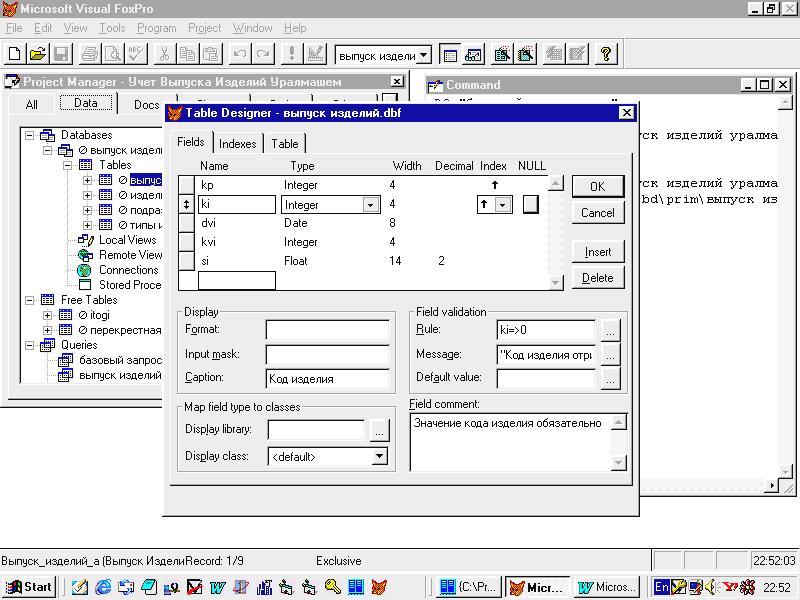Open the Window menu
Viewport: 800px width, 600px height.
252,28
